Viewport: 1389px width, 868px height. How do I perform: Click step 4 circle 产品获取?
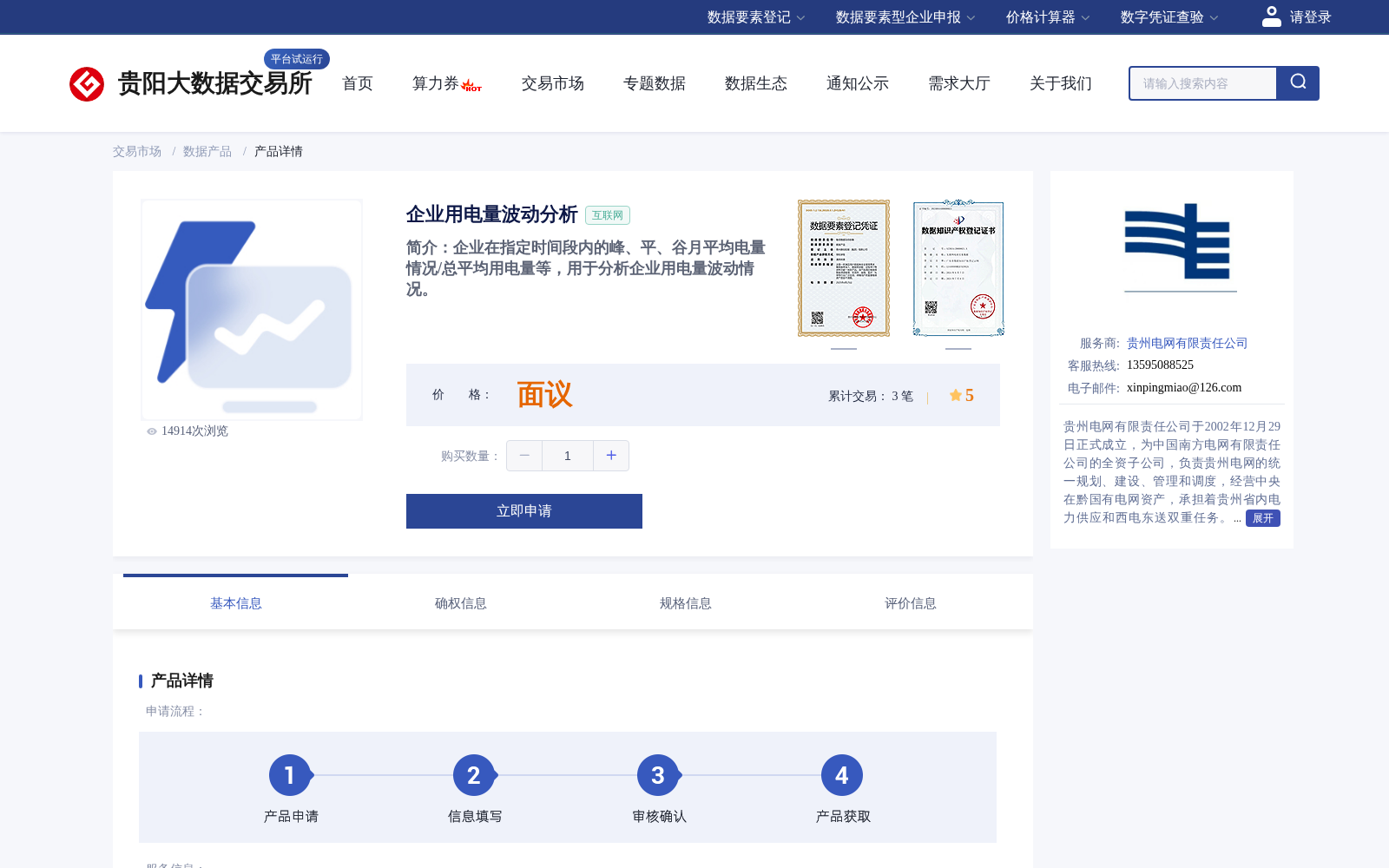coord(842,775)
